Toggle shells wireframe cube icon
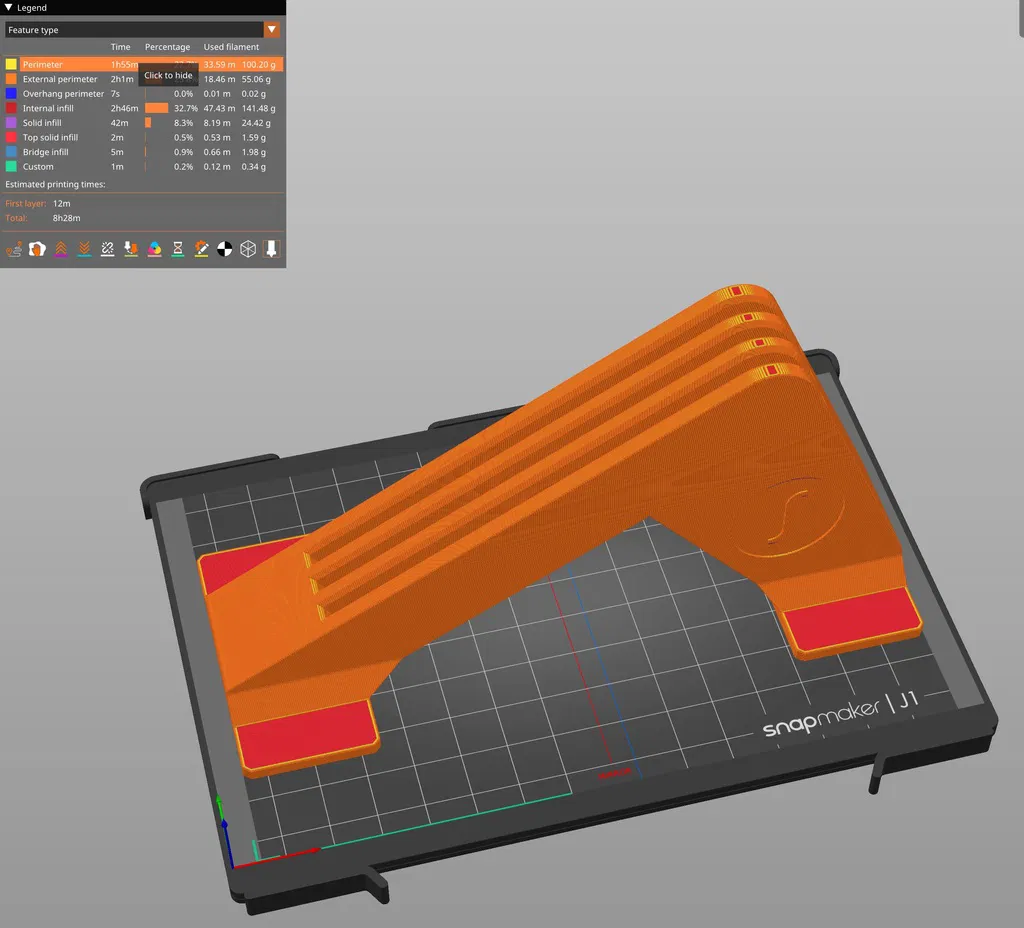 [x=248, y=249]
